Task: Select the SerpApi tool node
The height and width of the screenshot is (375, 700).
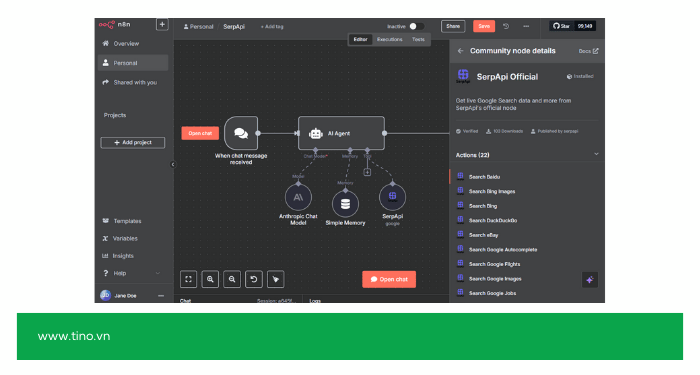Action: pos(392,197)
